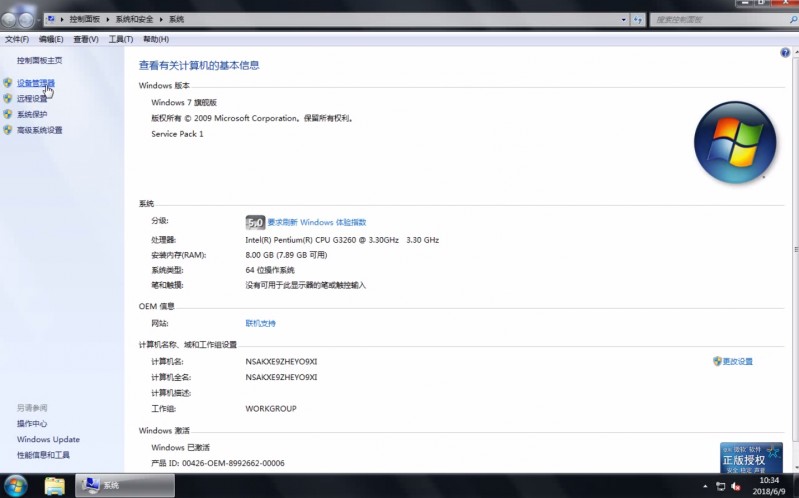The width and height of the screenshot is (799, 498).
Task: Click the System window taskbar button
Action: 125,485
